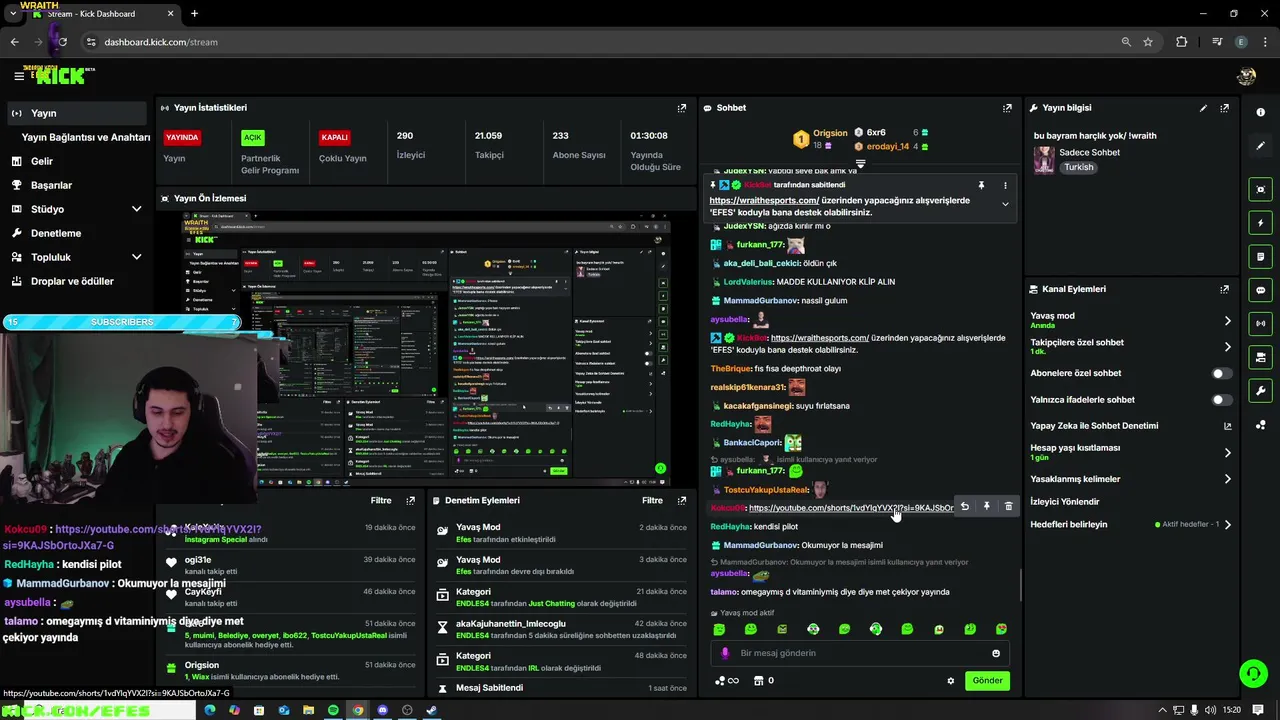Open Hesap yaşı kısıtlaması options arrow
This screenshot has height=720, width=1280.
1227,453
